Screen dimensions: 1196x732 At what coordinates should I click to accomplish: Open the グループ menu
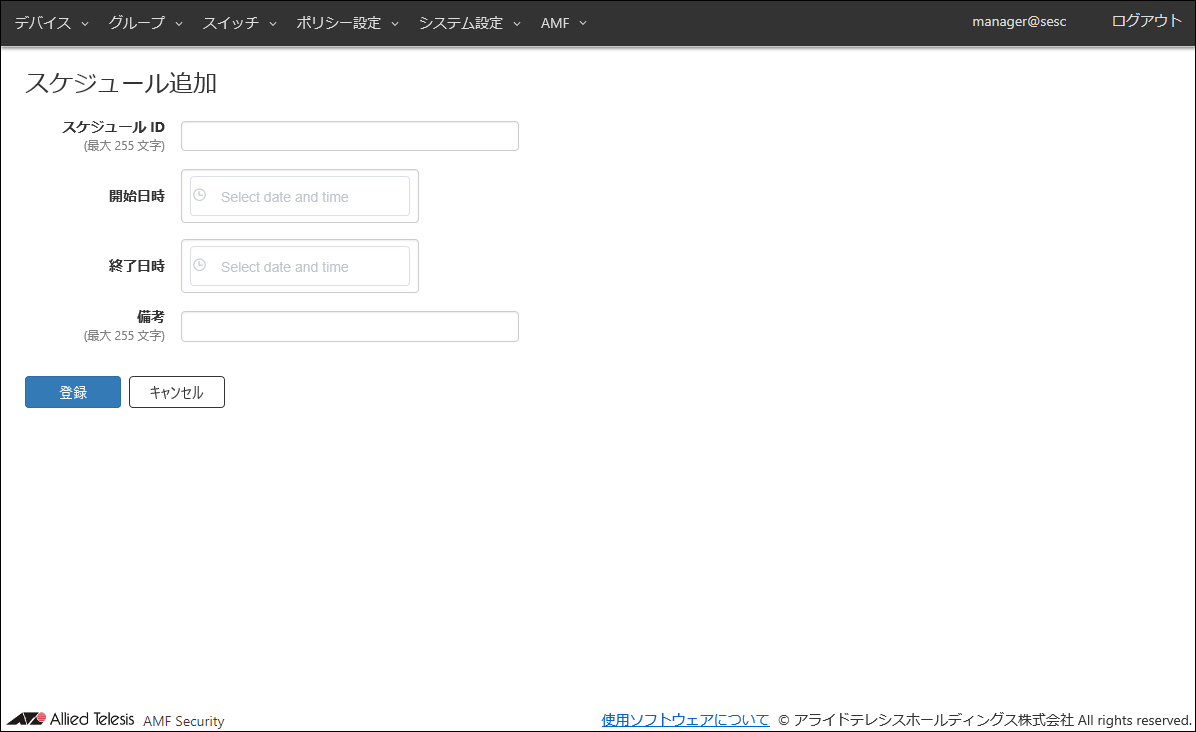pos(136,23)
